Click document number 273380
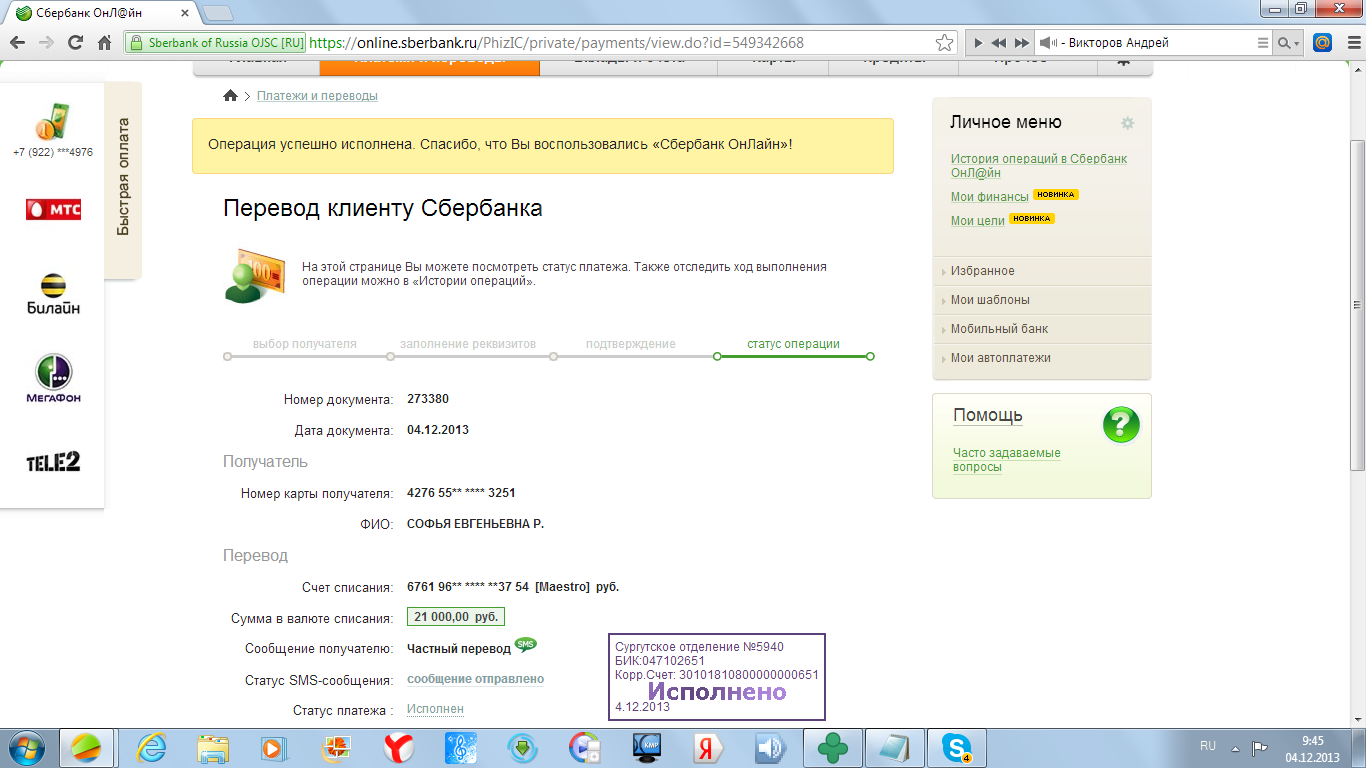The image size is (1366, 768). [428, 399]
